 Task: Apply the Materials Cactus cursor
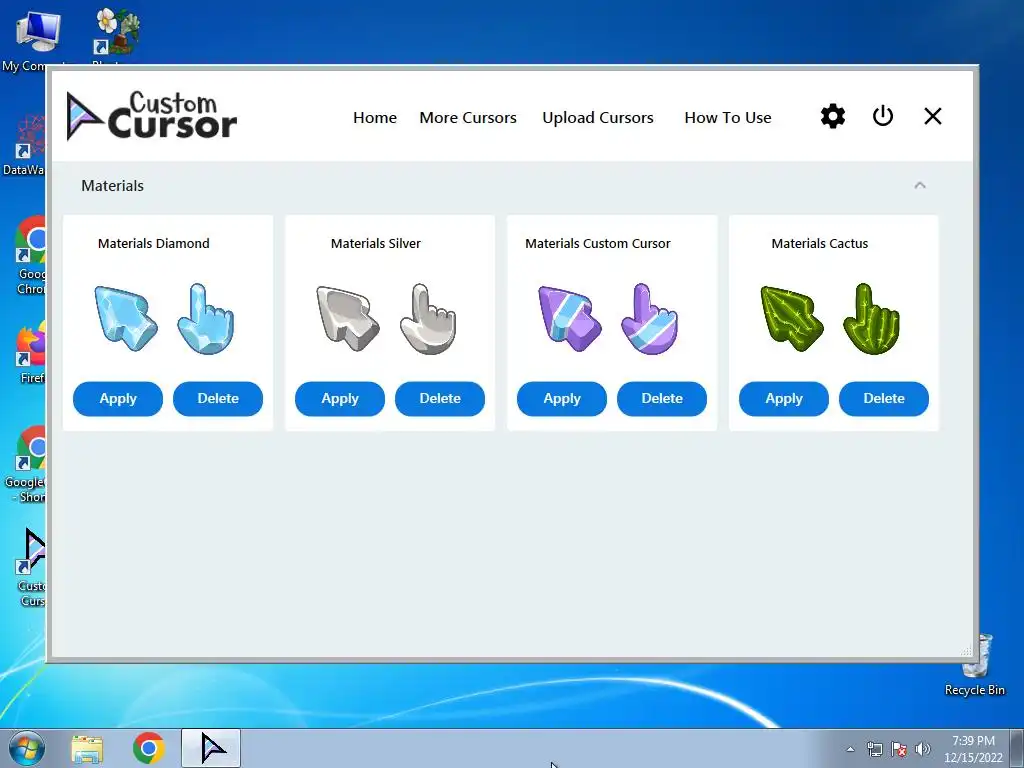click(784, 398)
